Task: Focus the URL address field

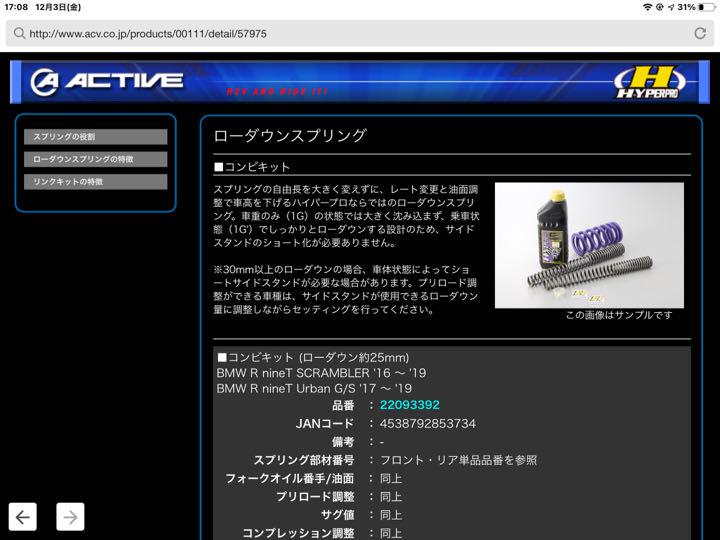Action: (360, 33)
